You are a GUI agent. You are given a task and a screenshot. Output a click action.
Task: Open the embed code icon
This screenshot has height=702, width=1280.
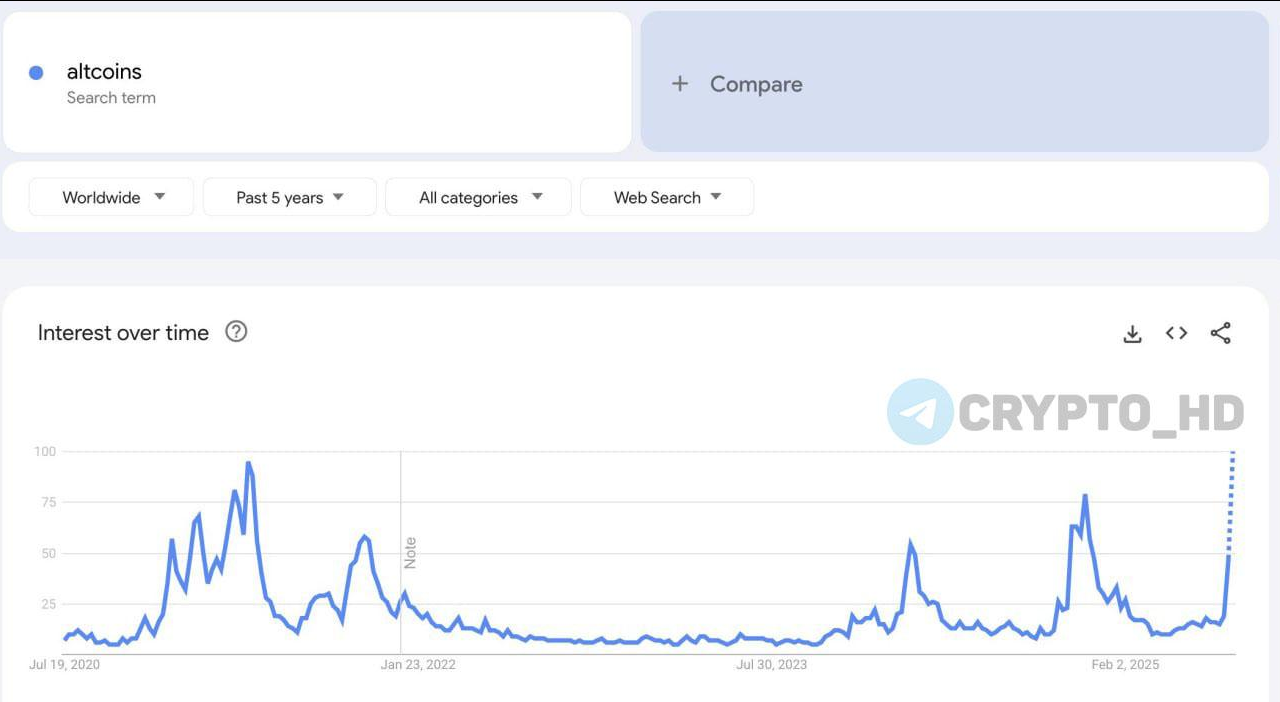click(x=1176, y=333)
